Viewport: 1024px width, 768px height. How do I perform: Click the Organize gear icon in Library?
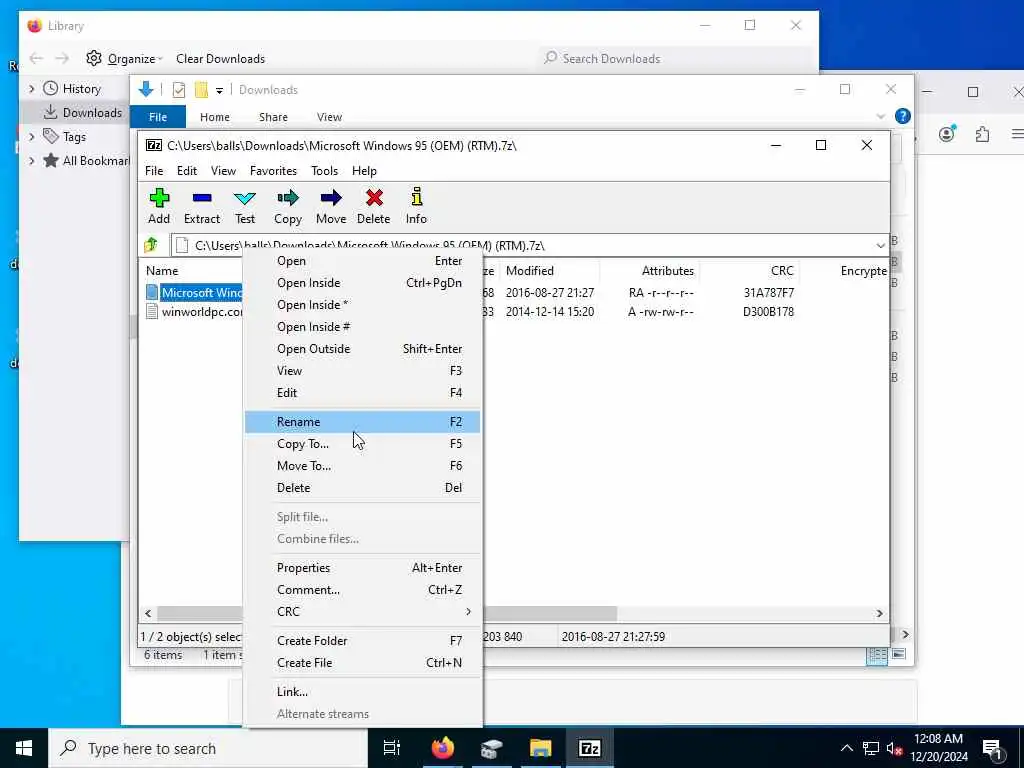tap(94, 58)
